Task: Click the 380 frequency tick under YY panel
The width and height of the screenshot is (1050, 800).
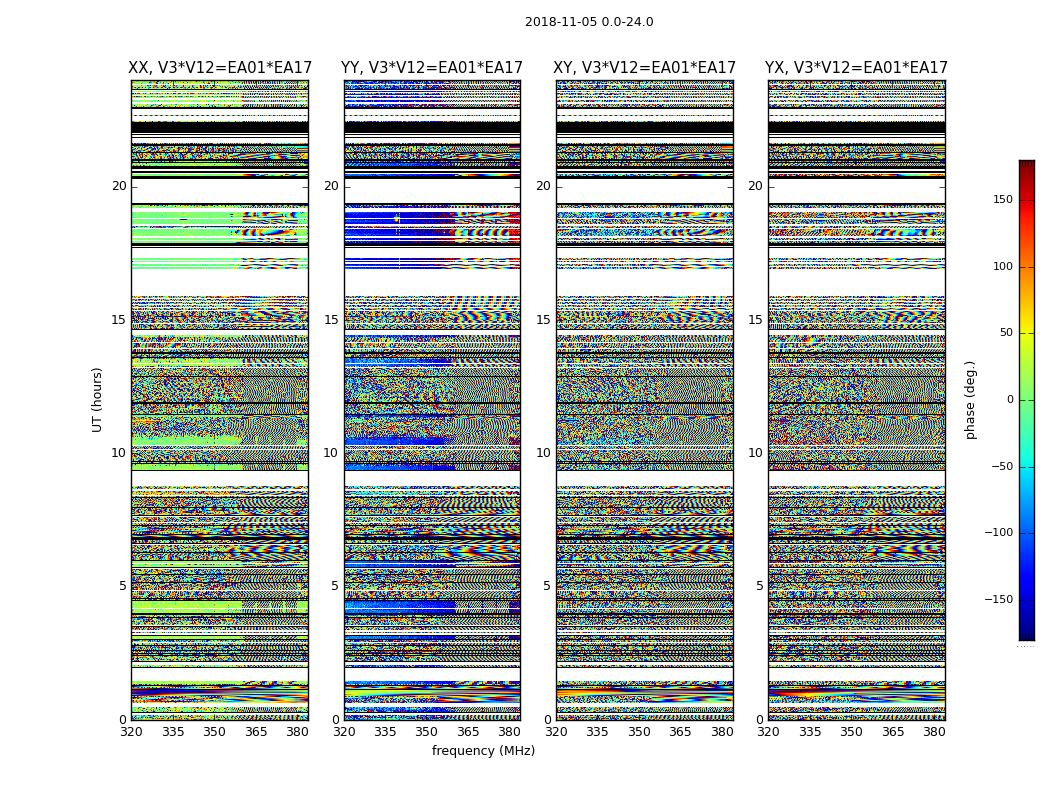Action: coord(510,732)
